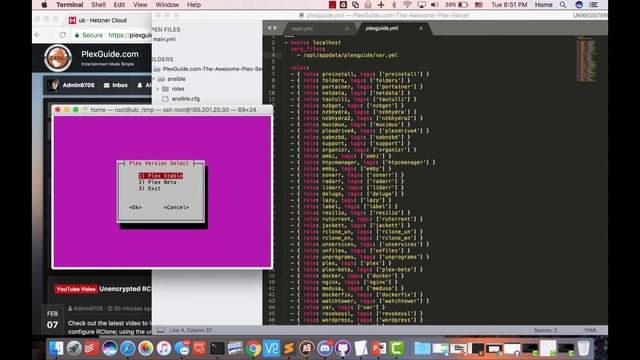
Task: Open Bluetooth status in menu bar
Action: (x=394, y=5)
